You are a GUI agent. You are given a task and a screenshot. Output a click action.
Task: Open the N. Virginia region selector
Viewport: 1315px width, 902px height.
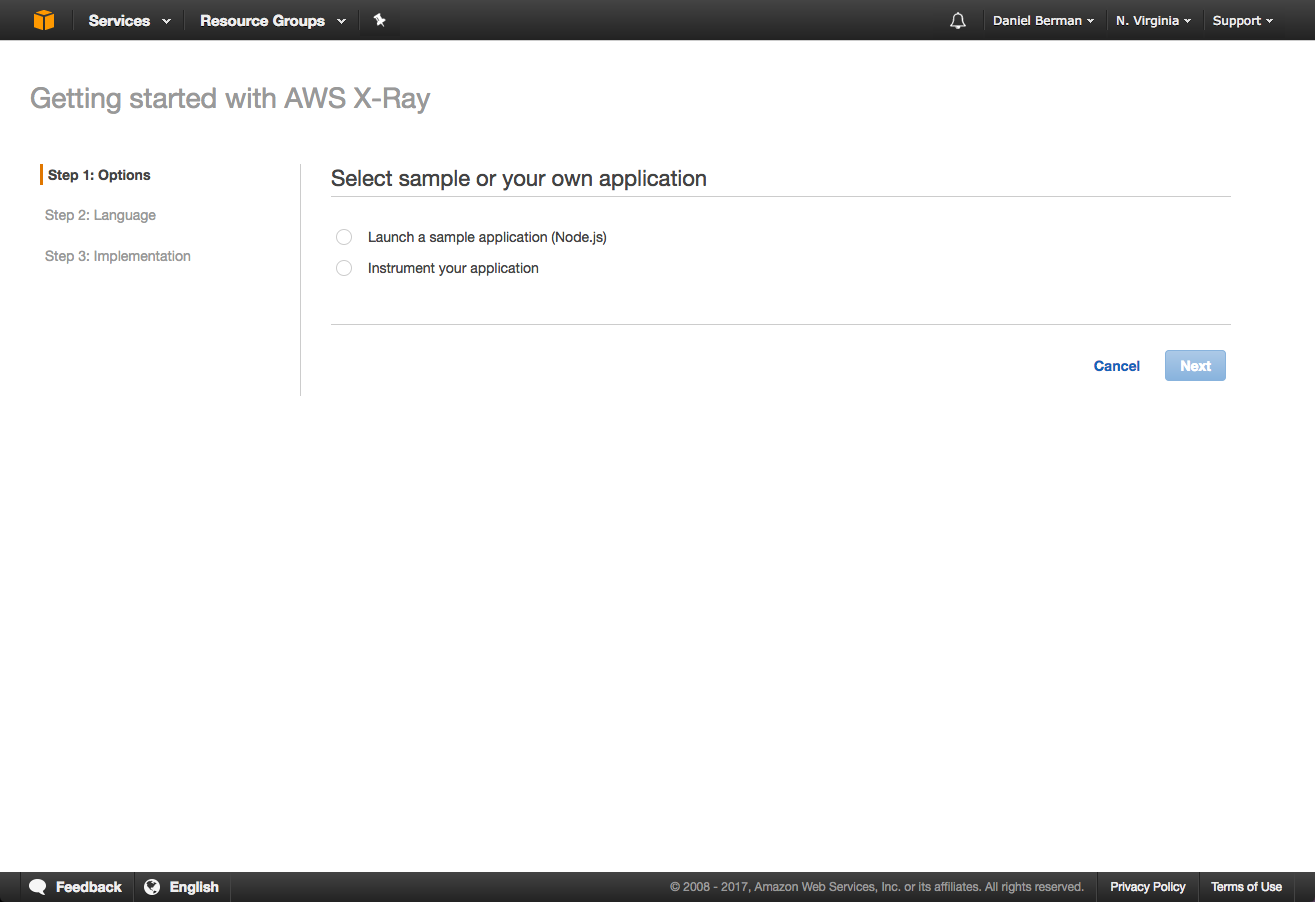[1153, 20]
